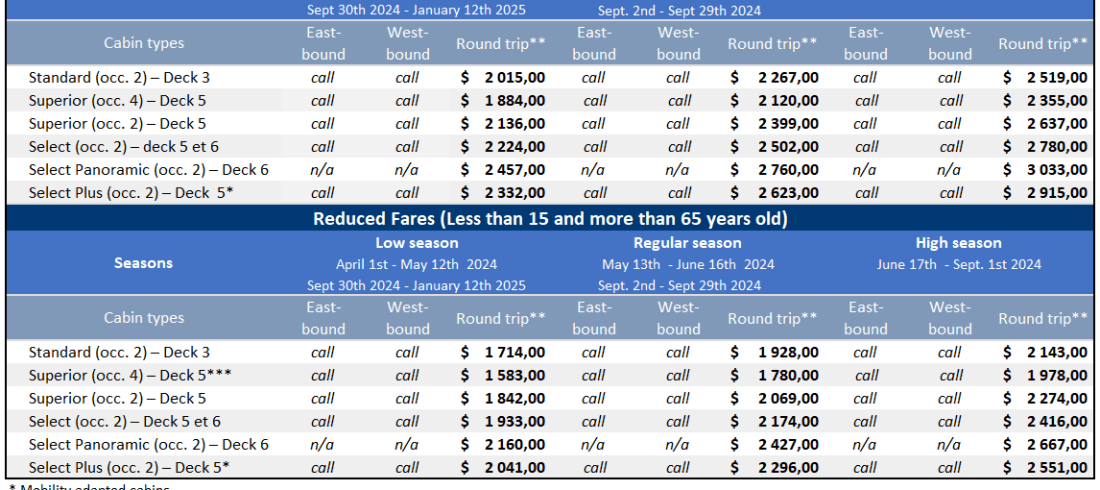Image resolution: width=1100 pixels, height=490 pixels.
Task: Click the Reduced Fares section header banner
Action: 550,219
